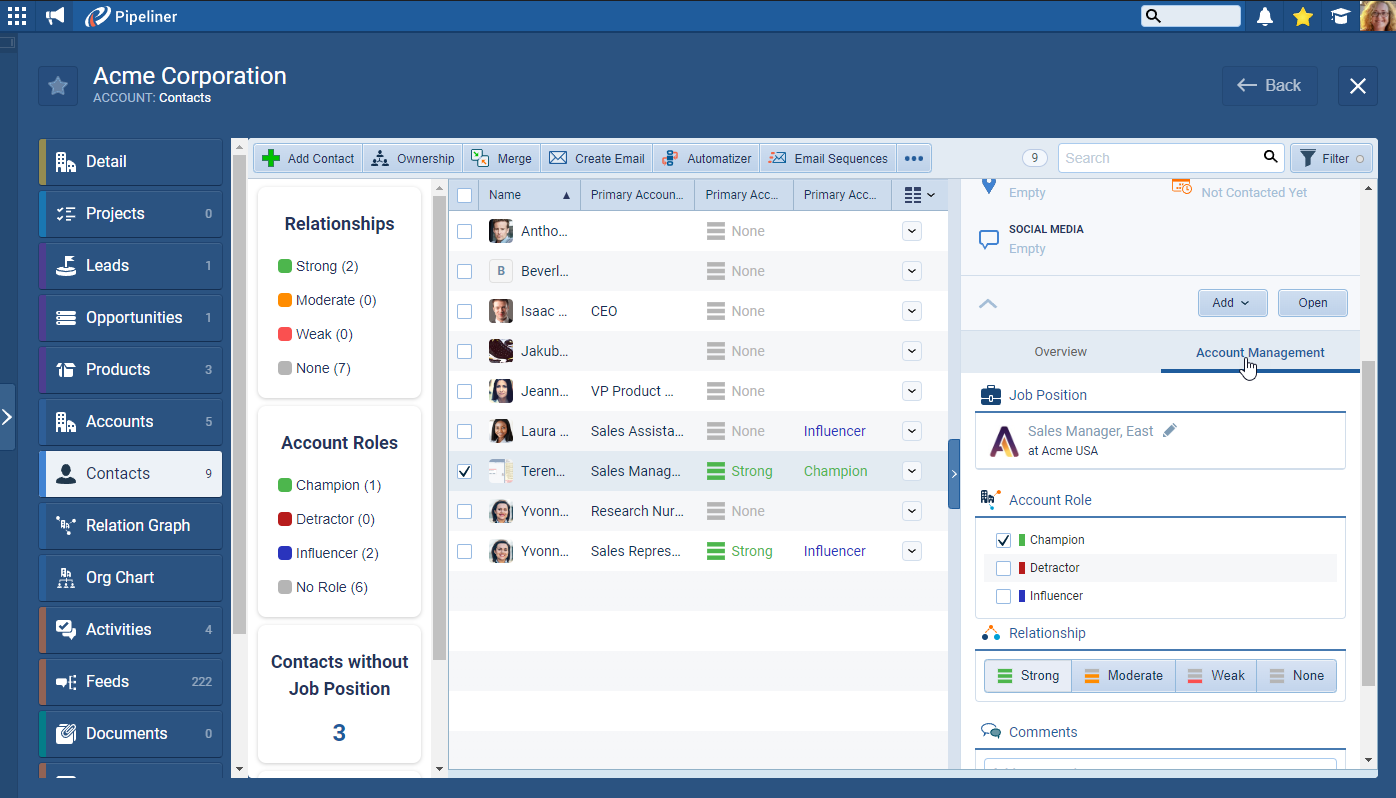The height and width of the screenshot is (798, 1396).
Task: Expand the row dropdown for Isaac
Action: coord(911,311)
